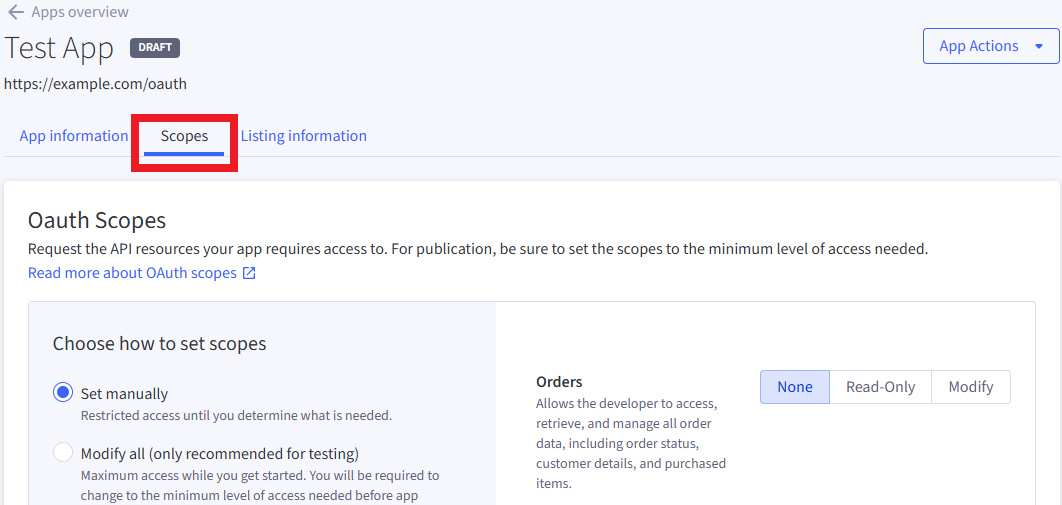Click the Test App title

tap(59, 48)
